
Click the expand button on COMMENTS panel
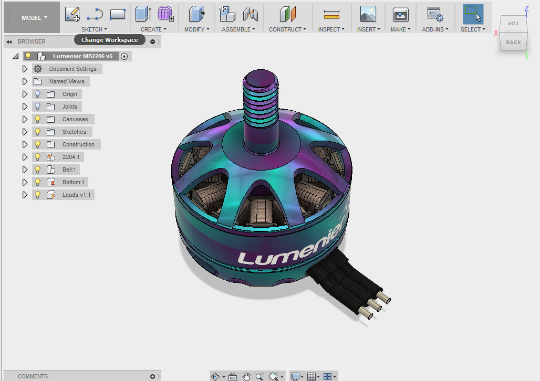pyautogui.click(x=153, y=377)
